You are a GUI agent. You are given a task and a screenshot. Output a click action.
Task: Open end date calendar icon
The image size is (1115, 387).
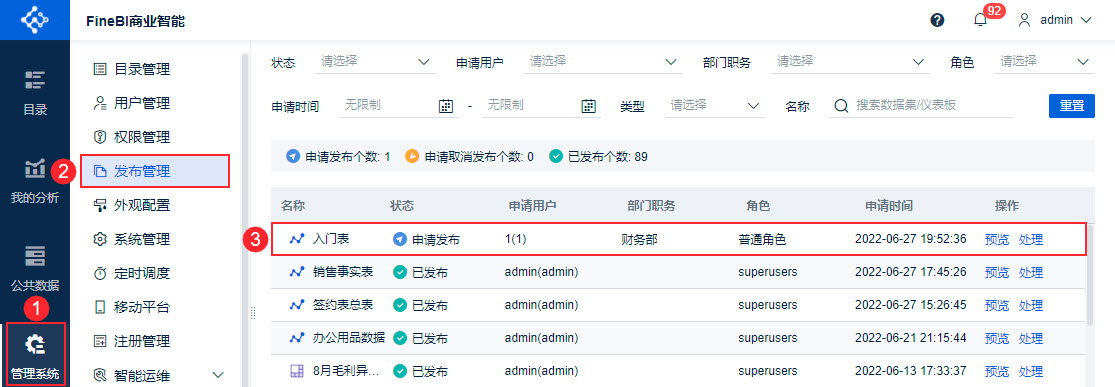pyautogui.click(x=588, y=106)
